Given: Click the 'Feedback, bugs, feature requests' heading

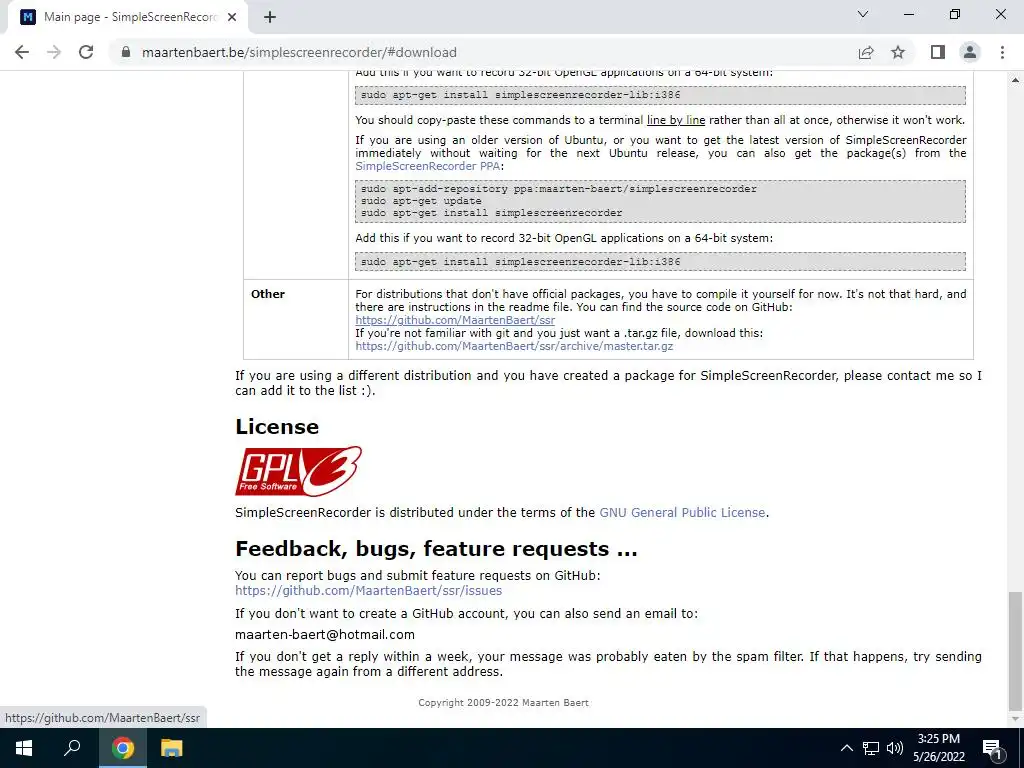Looking at the screenshot, I should (x=436, y=549).
